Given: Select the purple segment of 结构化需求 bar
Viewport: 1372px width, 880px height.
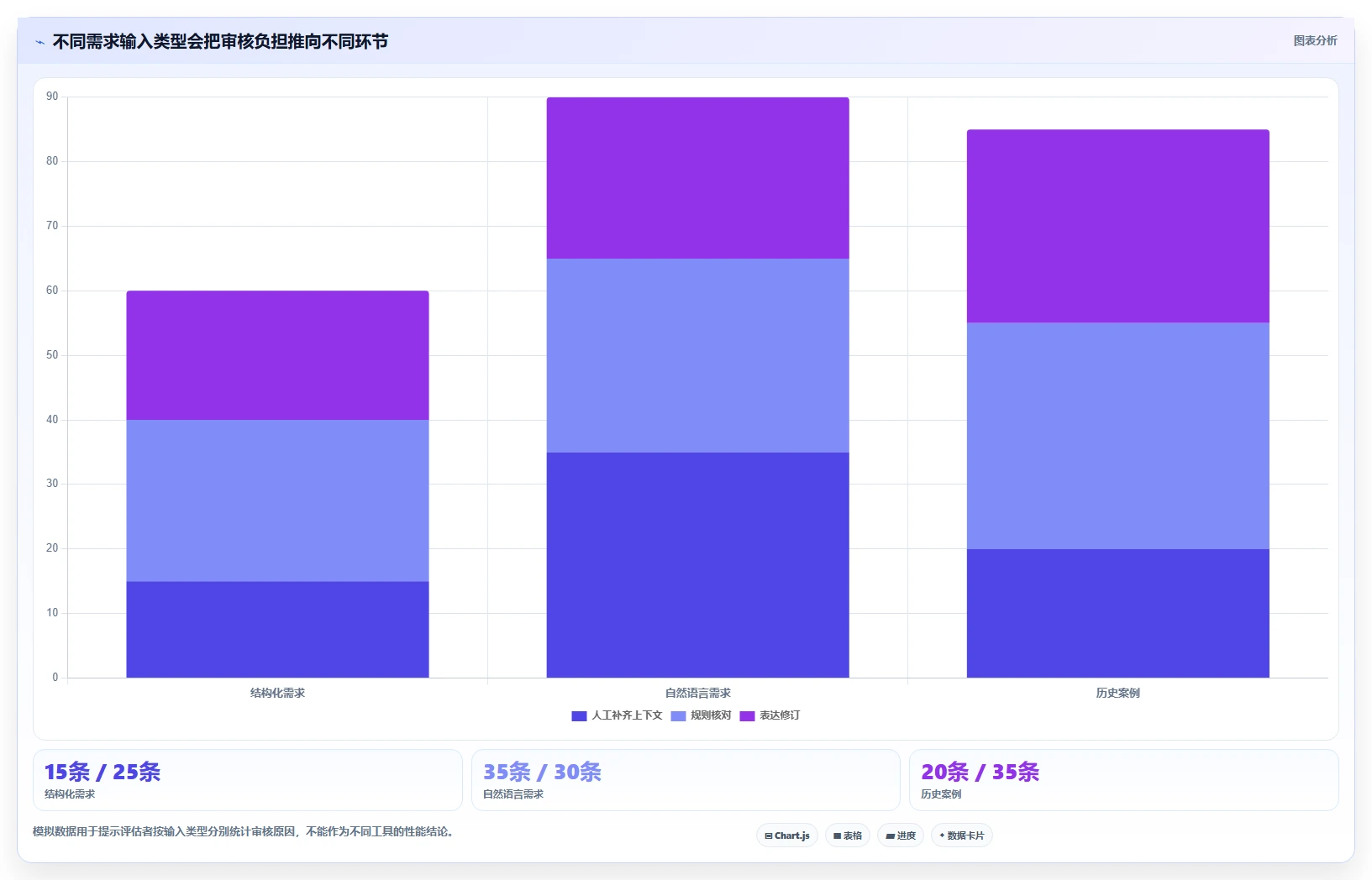Looking at the screenshot, I should [277, 355].
